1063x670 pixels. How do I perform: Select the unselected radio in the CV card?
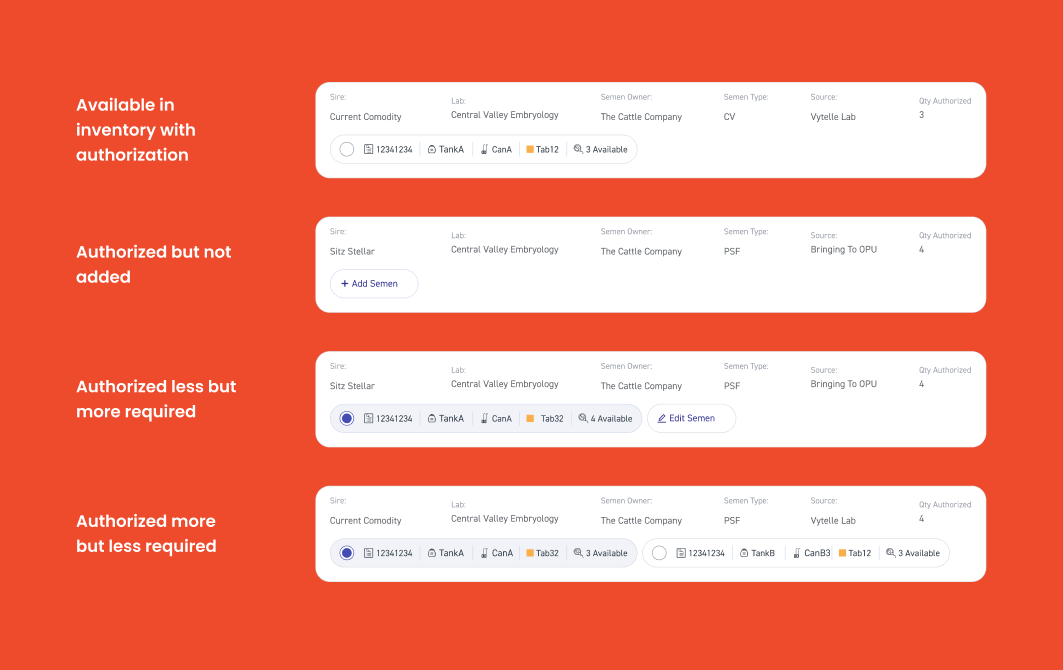tap(347, 149)
